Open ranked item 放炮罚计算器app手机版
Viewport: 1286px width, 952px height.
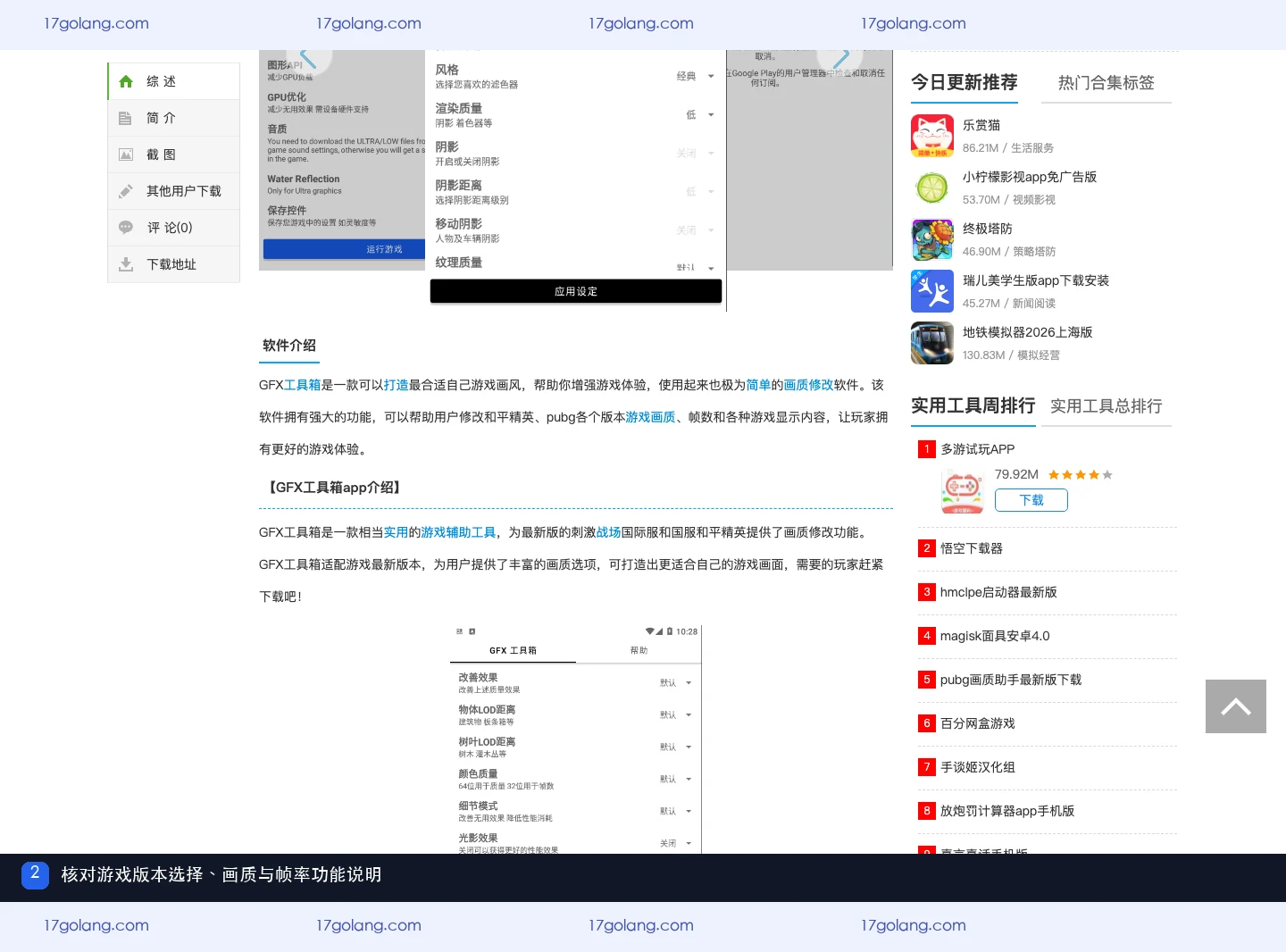(1007, 811)
